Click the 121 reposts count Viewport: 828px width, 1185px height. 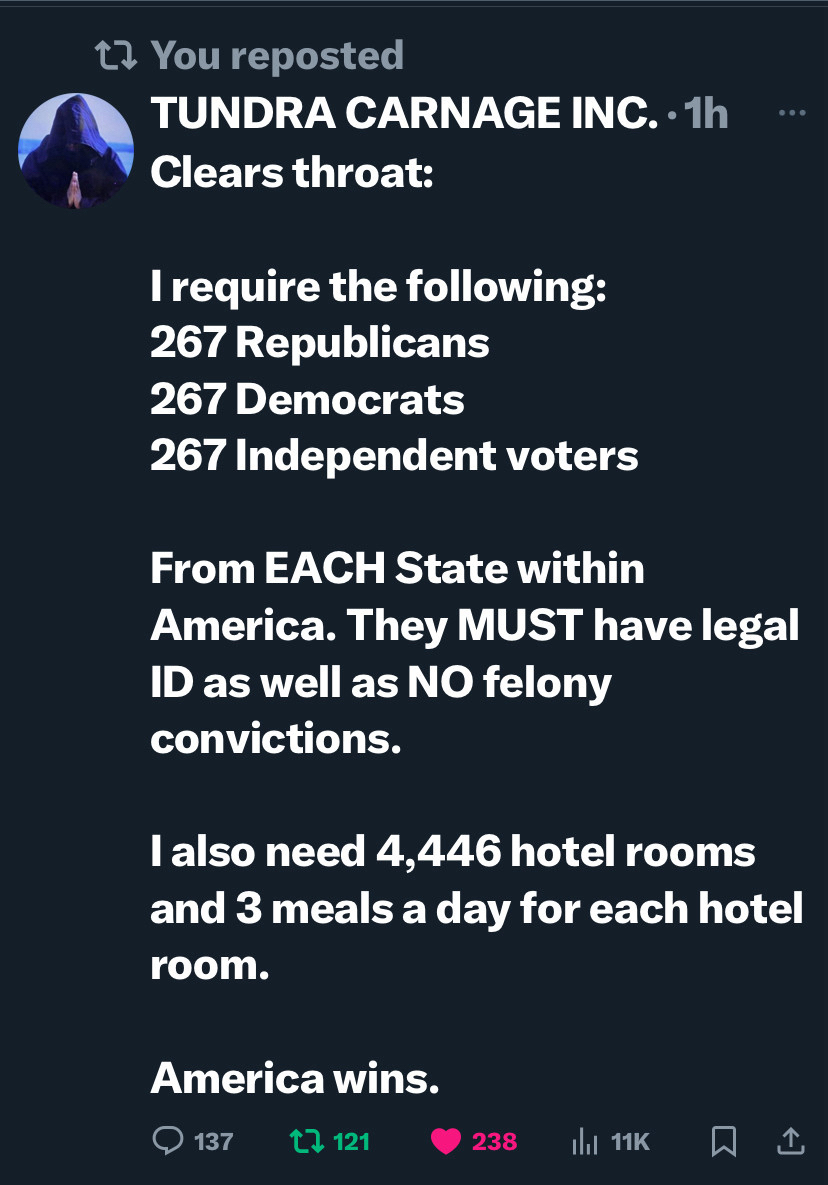(x=350, y=1141)
